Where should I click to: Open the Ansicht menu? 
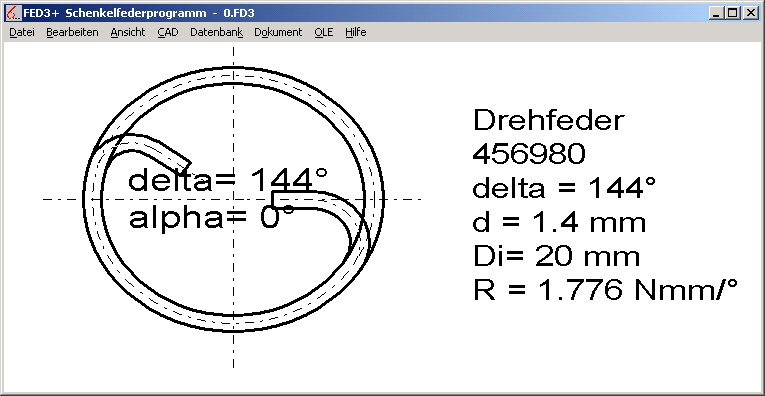tap(128, 33)
